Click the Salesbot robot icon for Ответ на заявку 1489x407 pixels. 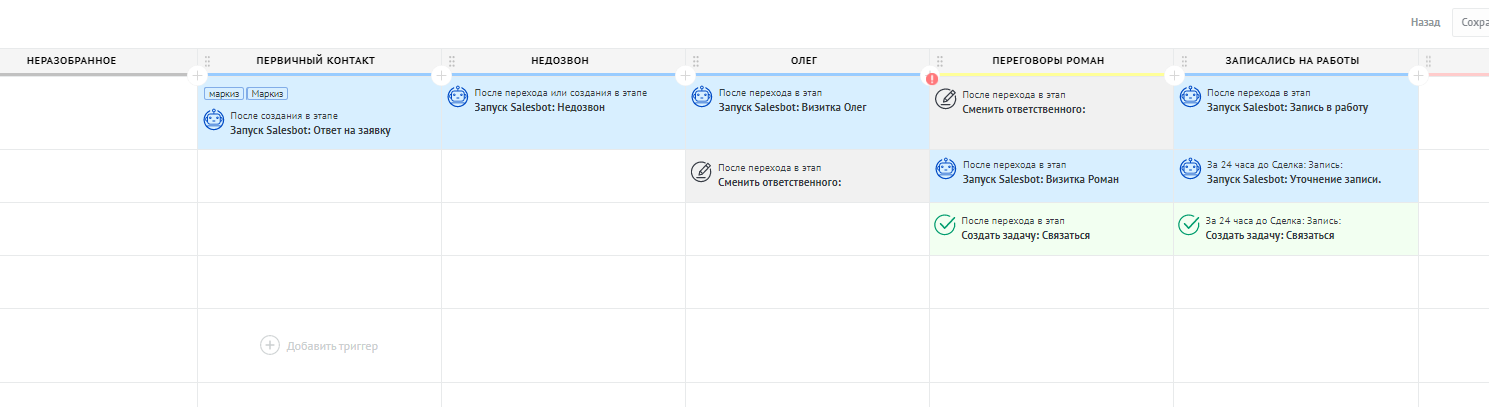click(213, 120)
